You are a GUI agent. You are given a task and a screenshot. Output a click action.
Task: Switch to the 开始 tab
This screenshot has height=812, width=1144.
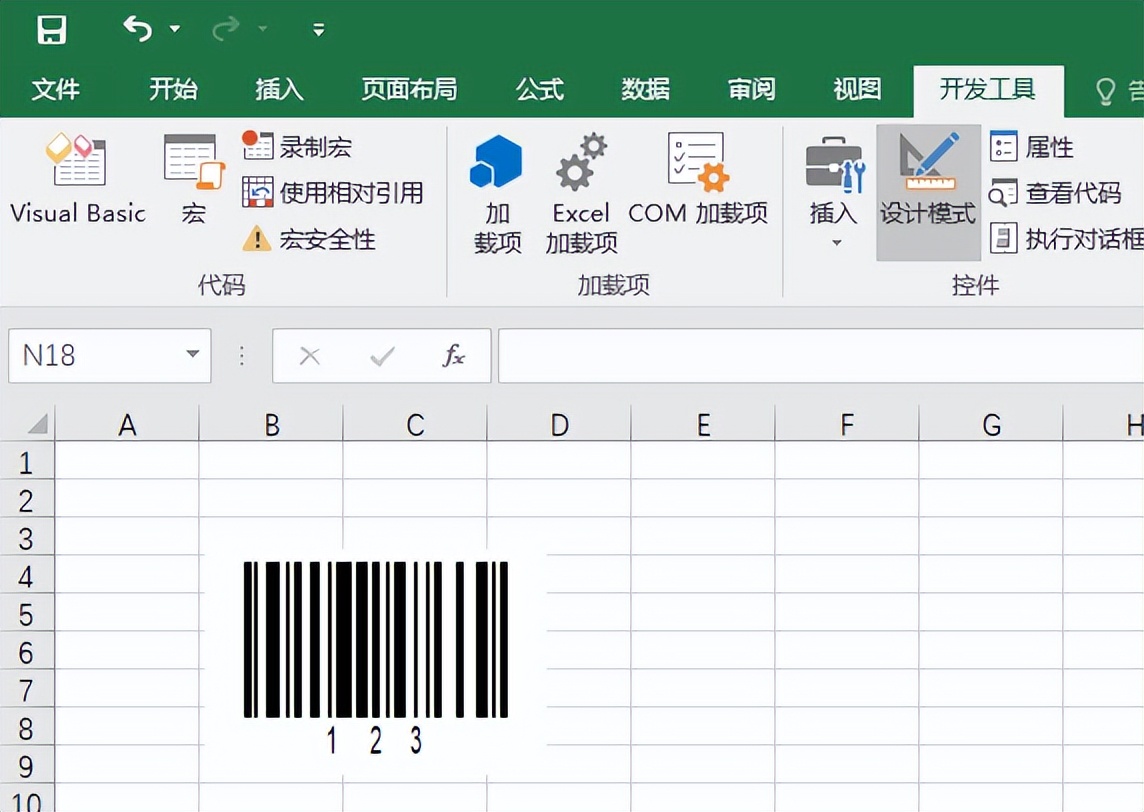coord(173,89)
